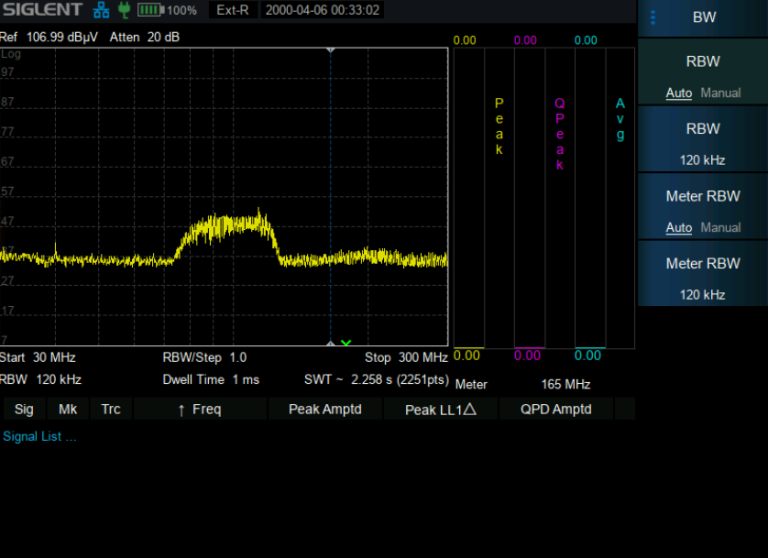Click the Peak Amptd column header

(x=324, y=409)
